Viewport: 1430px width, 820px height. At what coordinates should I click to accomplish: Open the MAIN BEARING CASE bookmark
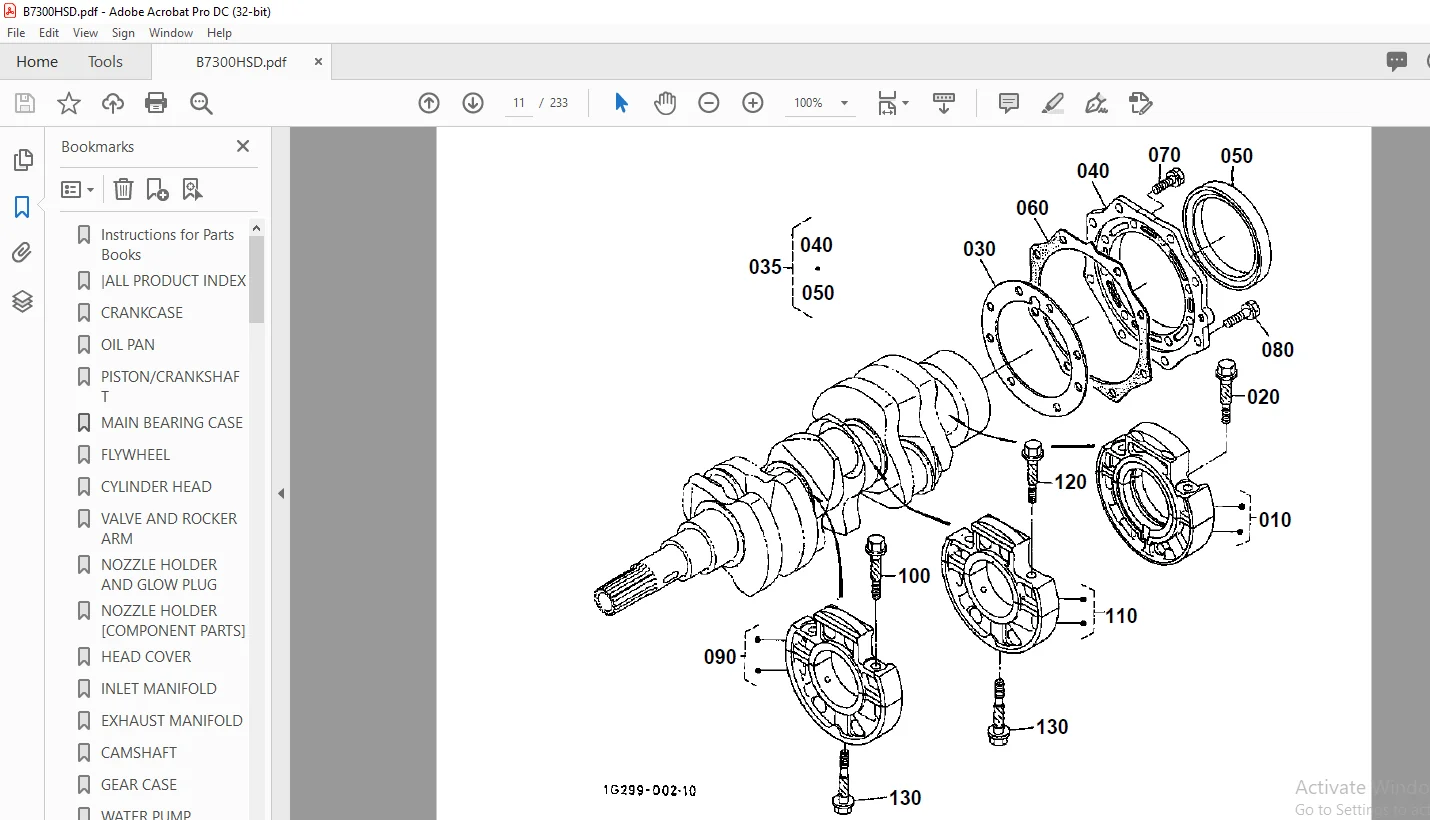172,422
